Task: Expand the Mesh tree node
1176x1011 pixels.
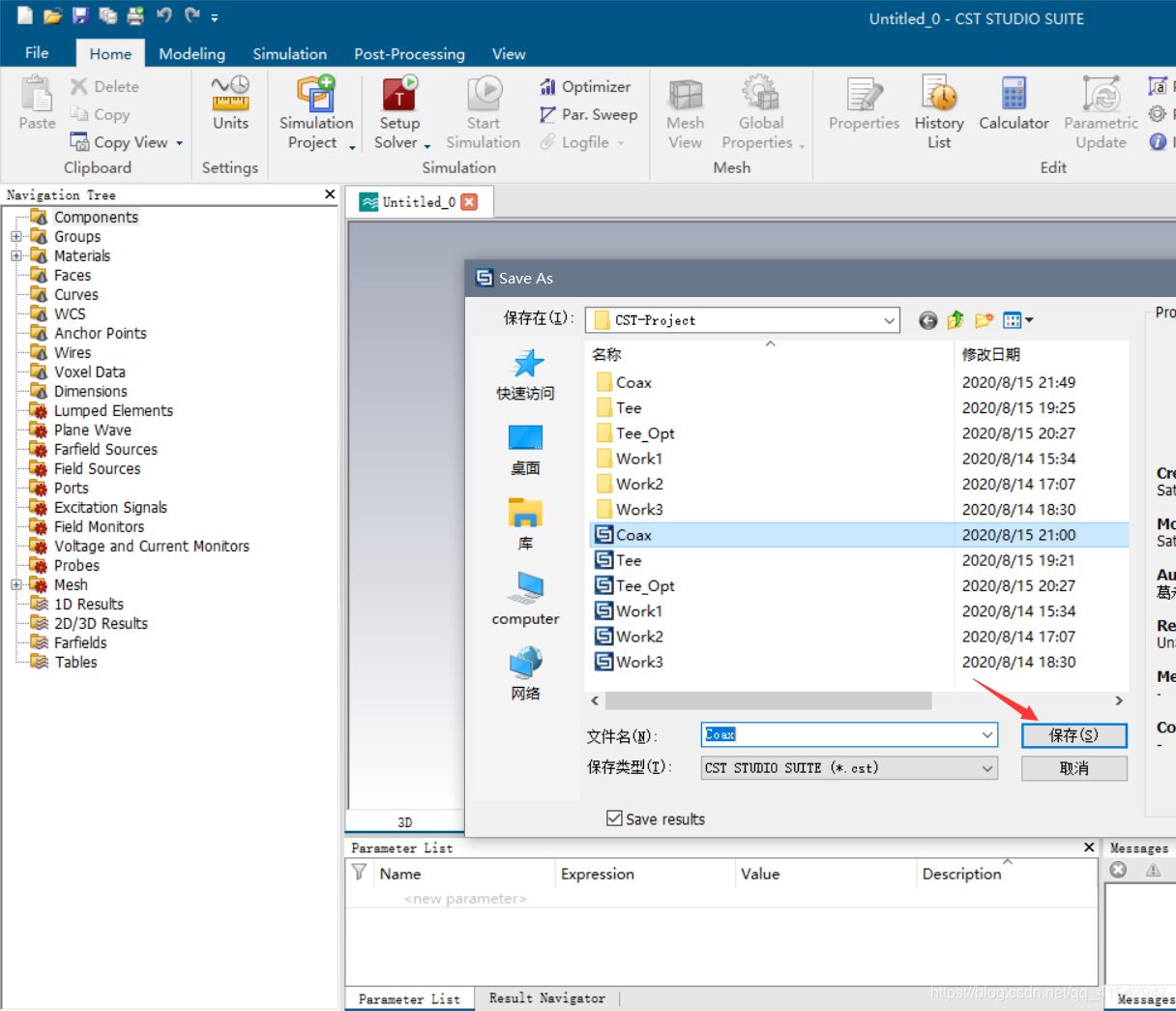Action: (x=15, y=584)
